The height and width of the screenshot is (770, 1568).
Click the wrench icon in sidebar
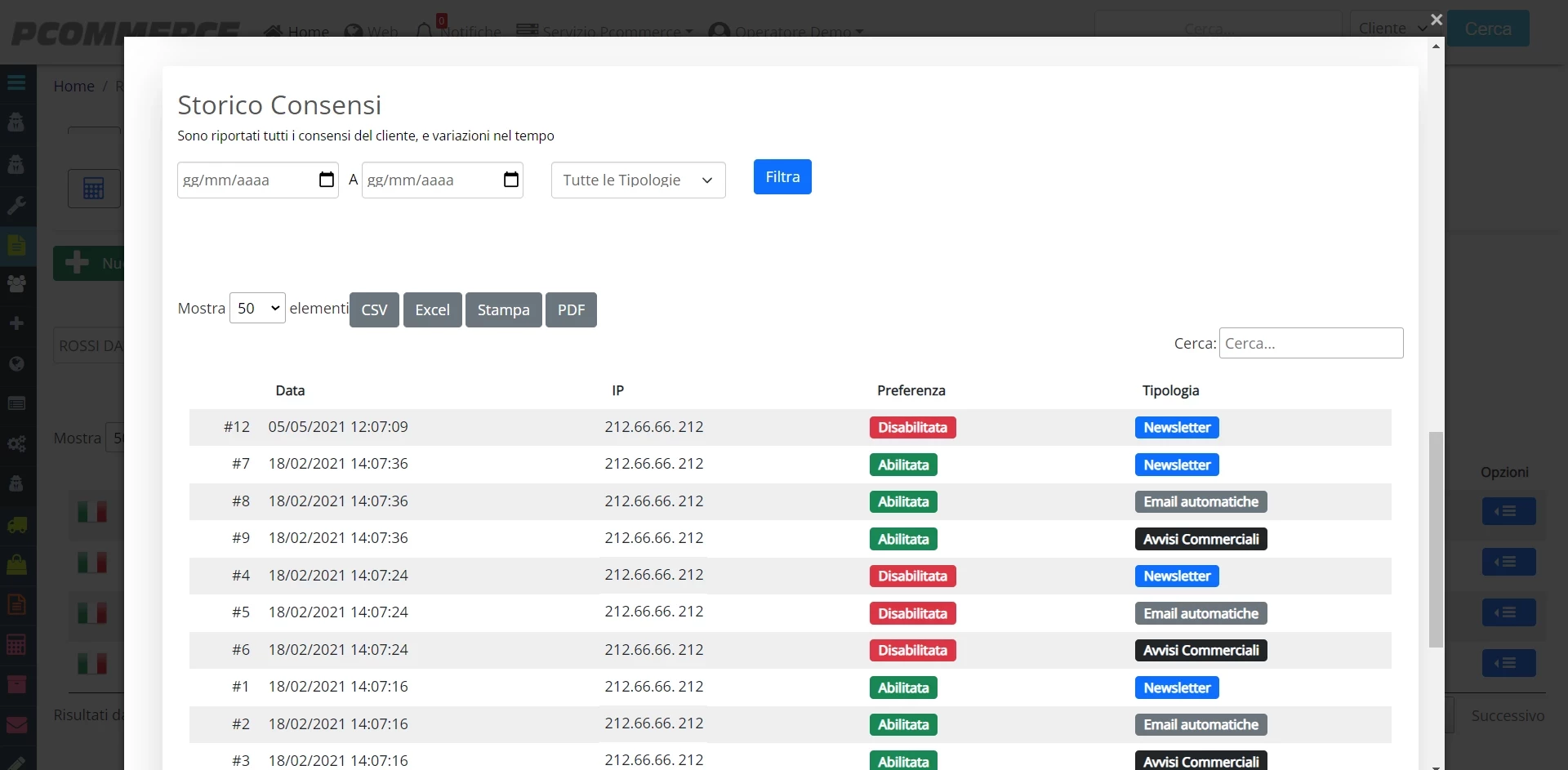pyautogui.click(x=16, y=205)
